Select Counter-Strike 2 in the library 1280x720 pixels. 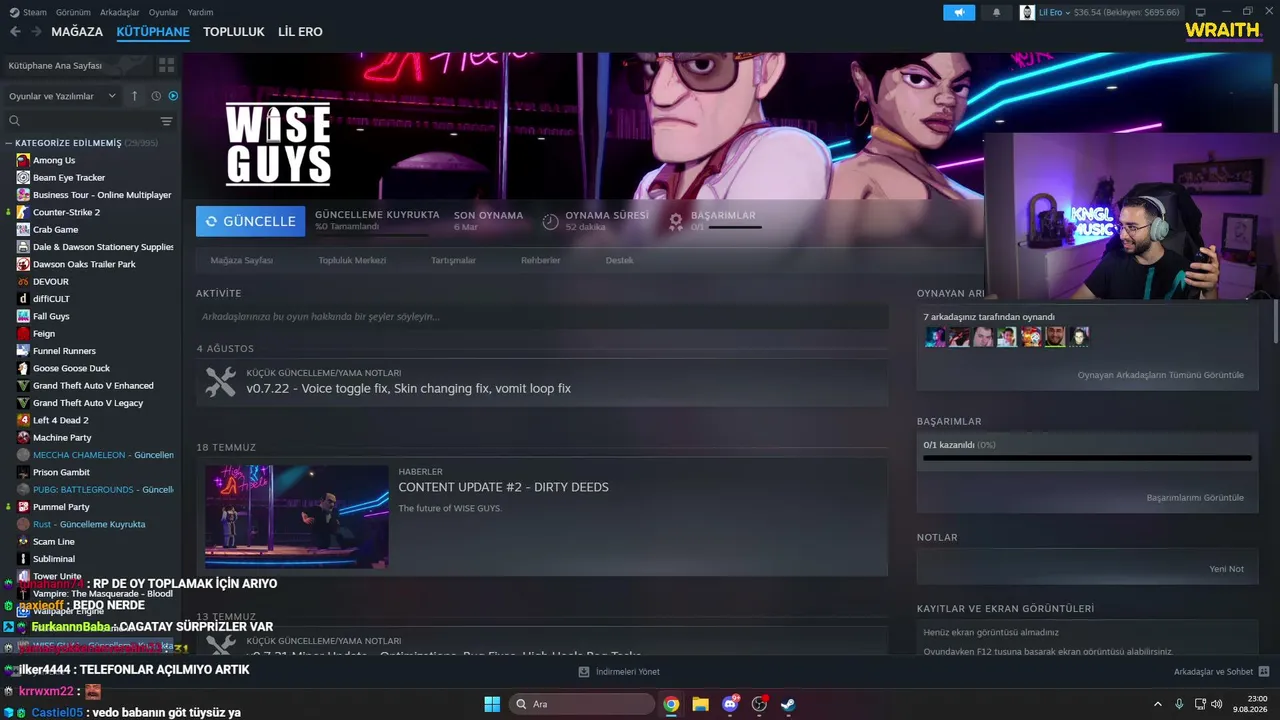66,212
